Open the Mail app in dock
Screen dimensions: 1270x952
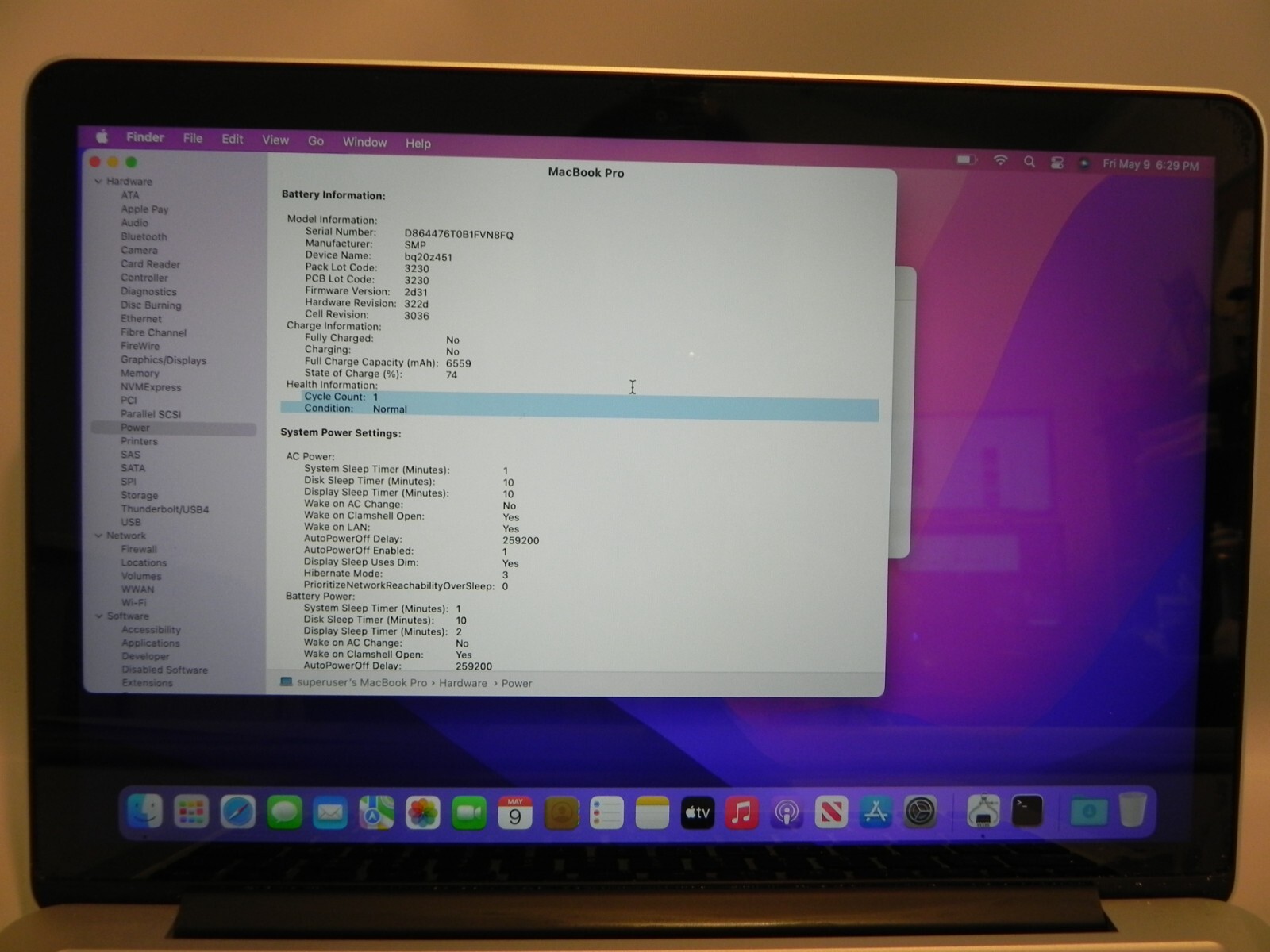coord(330,813)
